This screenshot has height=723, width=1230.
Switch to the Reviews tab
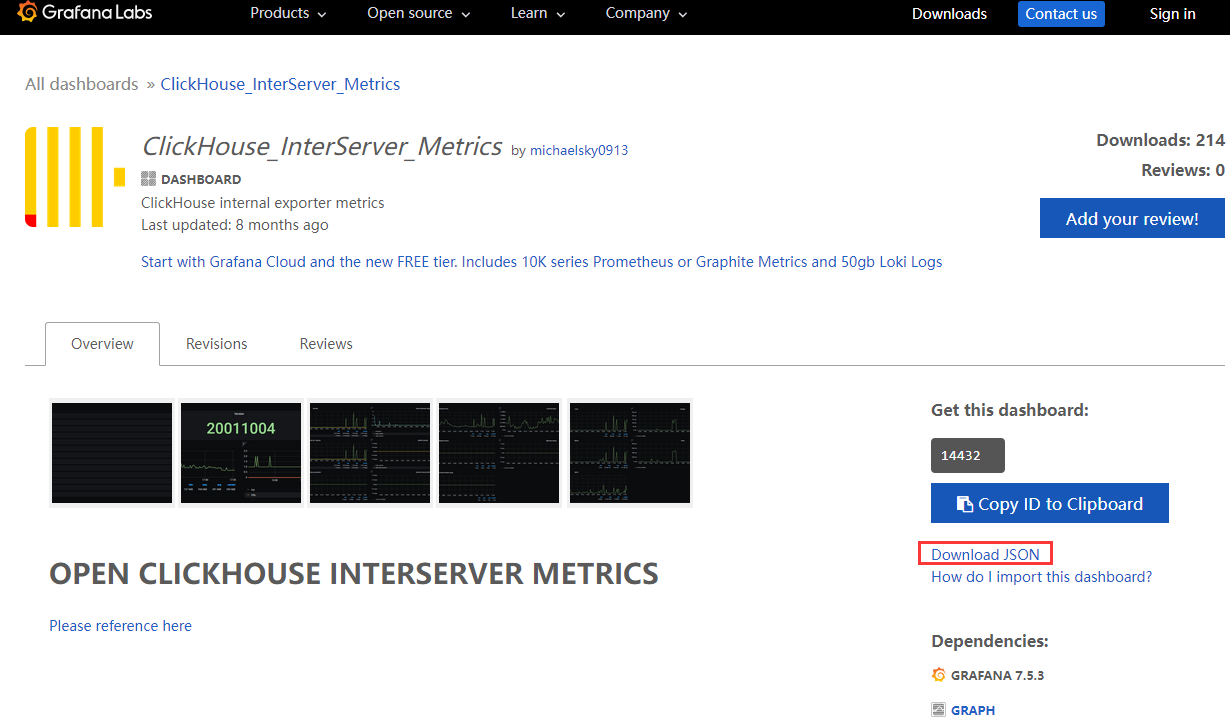click(326, 343)
